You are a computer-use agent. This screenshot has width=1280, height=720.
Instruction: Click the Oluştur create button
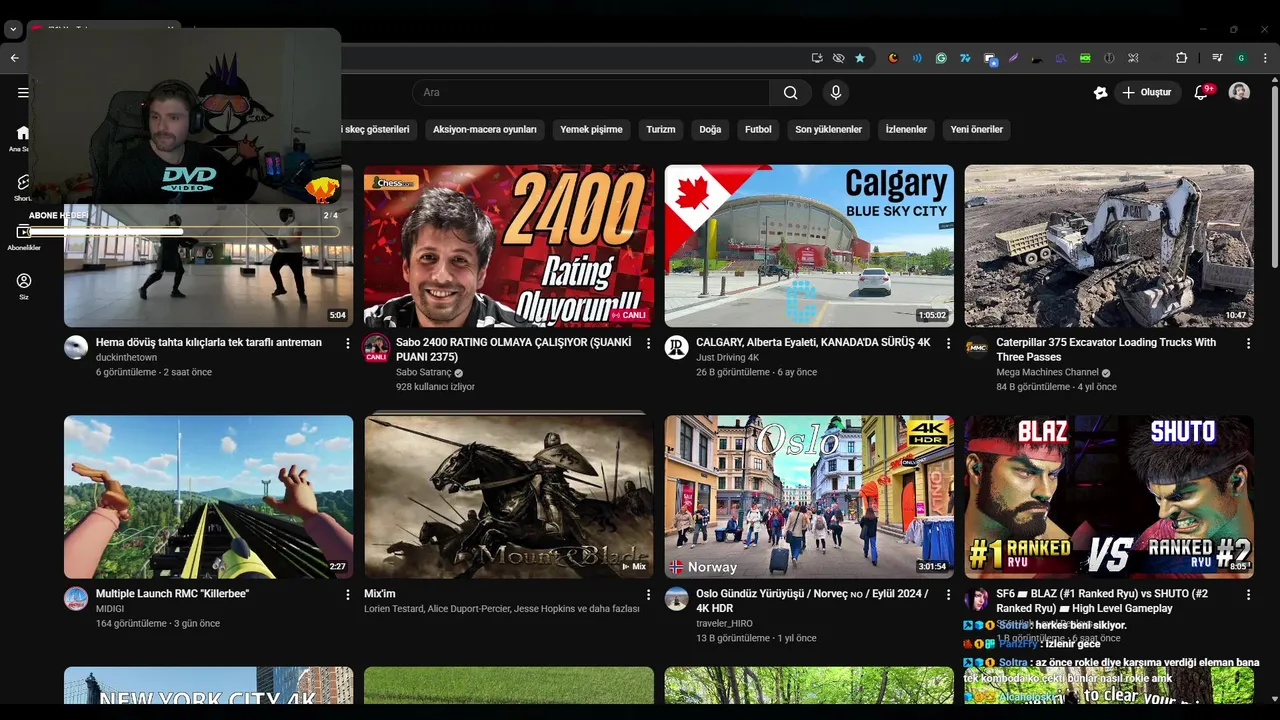click(x=1148, y=93)
